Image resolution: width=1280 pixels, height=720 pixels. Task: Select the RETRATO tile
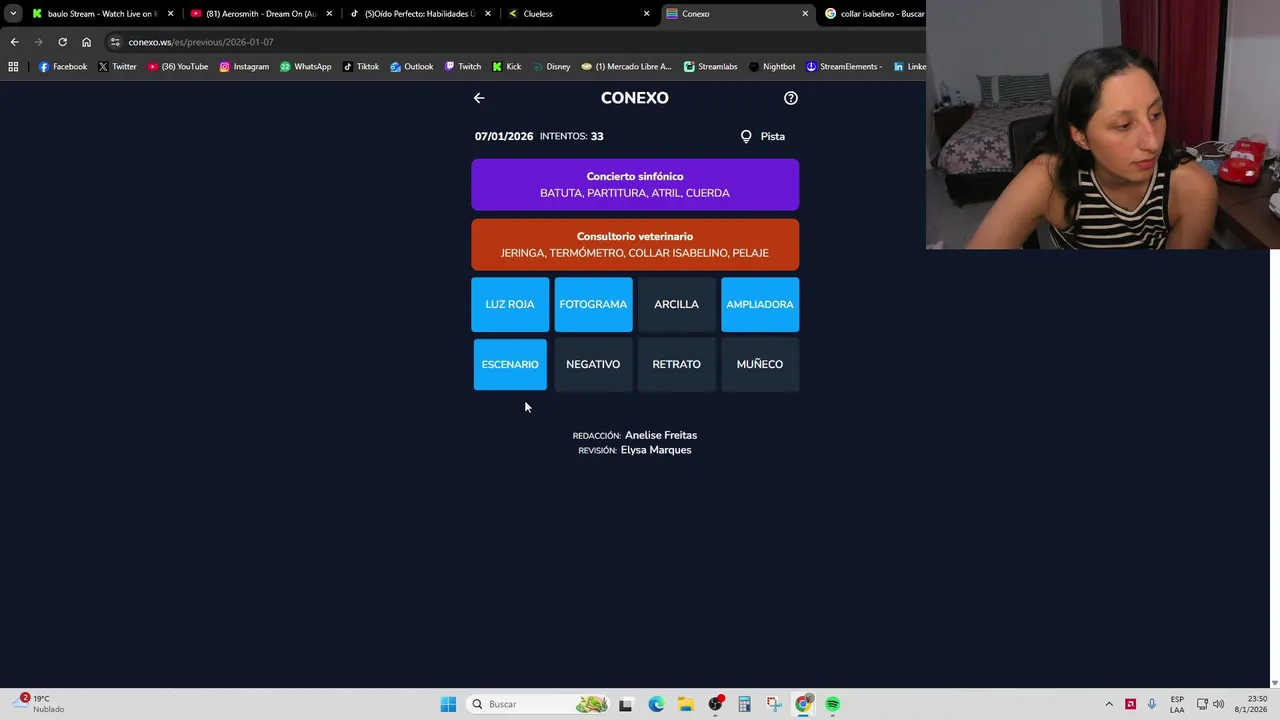(x=676, y=364)
